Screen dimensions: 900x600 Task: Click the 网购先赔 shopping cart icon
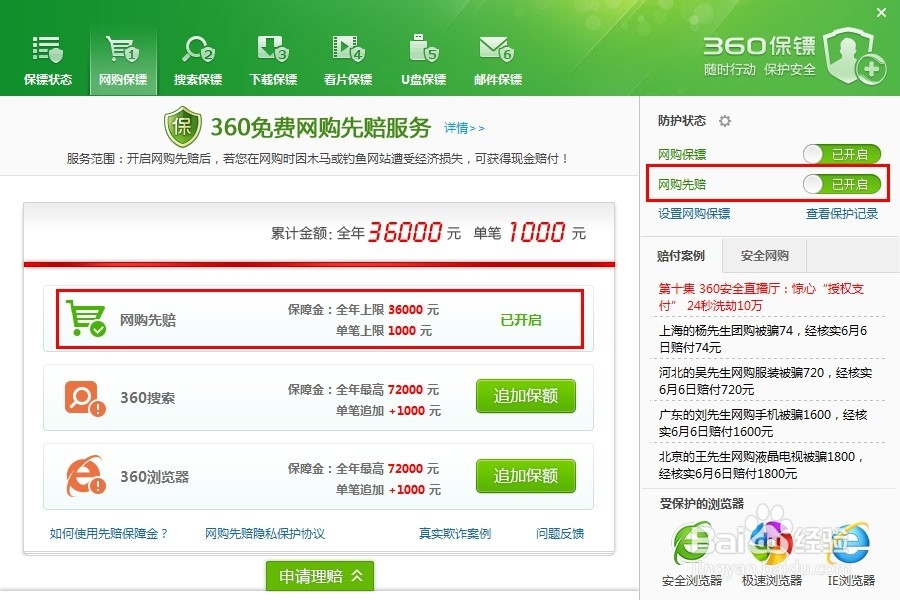point(86,318)
